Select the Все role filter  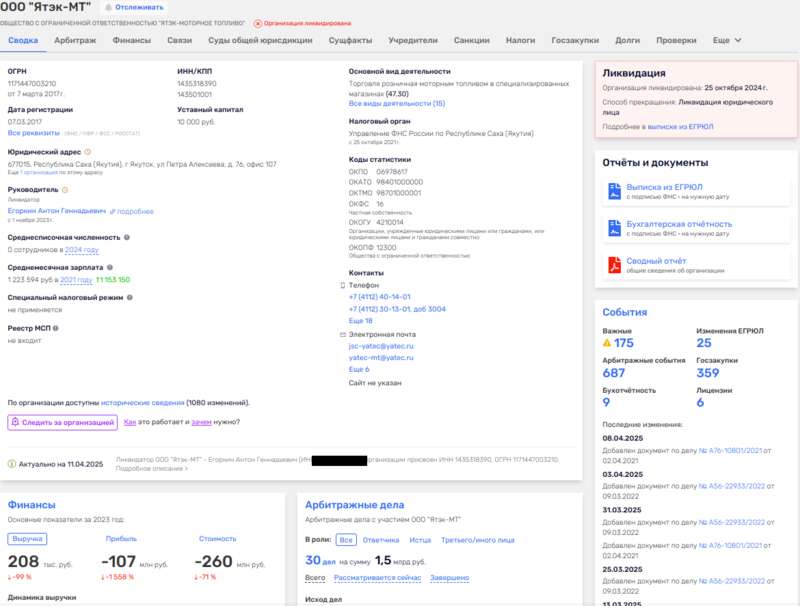tap(346, 540)
